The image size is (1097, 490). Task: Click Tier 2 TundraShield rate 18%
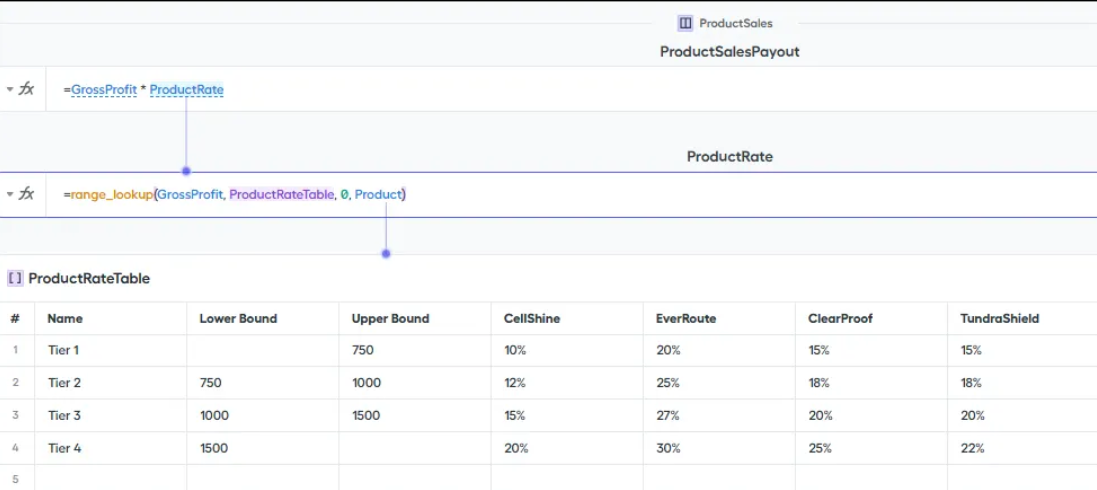[1022, 383]
